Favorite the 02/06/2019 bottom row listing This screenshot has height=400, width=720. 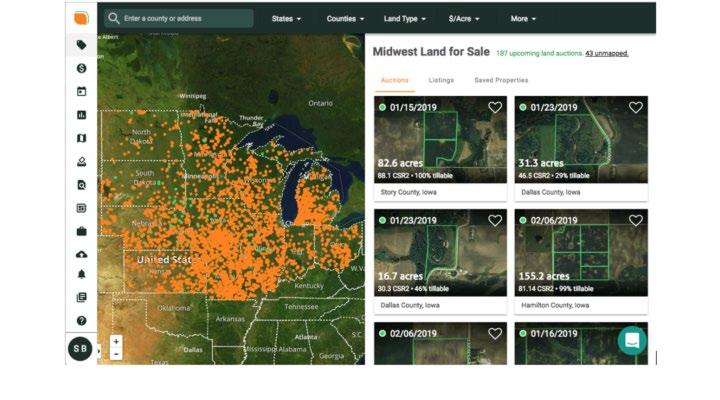[495, 333]
